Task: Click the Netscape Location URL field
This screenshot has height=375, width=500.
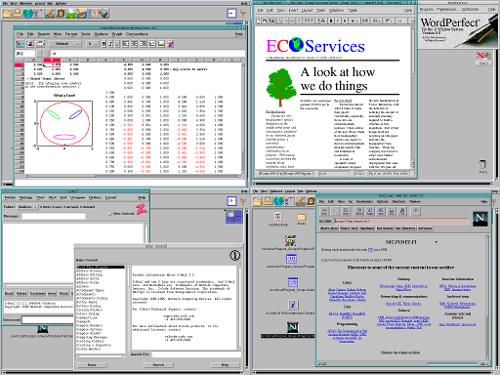Action: pos(401,221)
